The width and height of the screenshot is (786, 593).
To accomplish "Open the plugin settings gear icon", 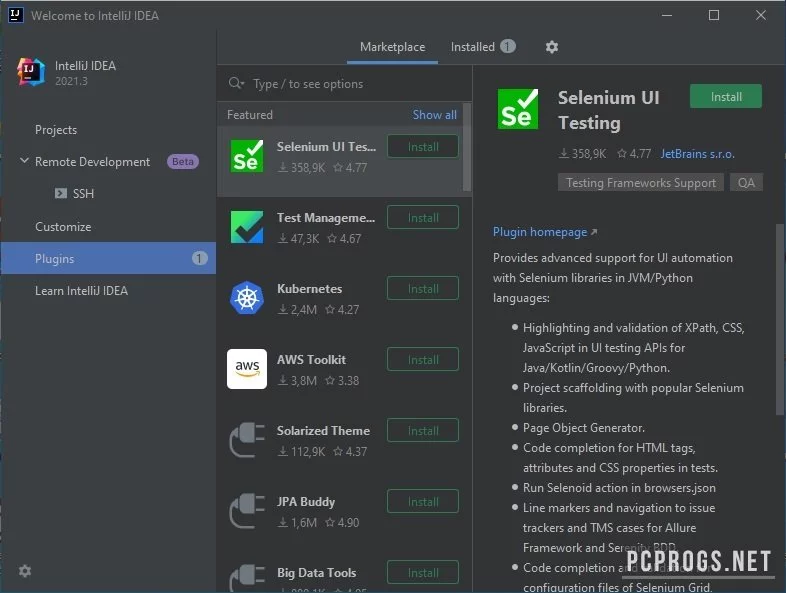I will pyautogui.click(x=551, y=47).
